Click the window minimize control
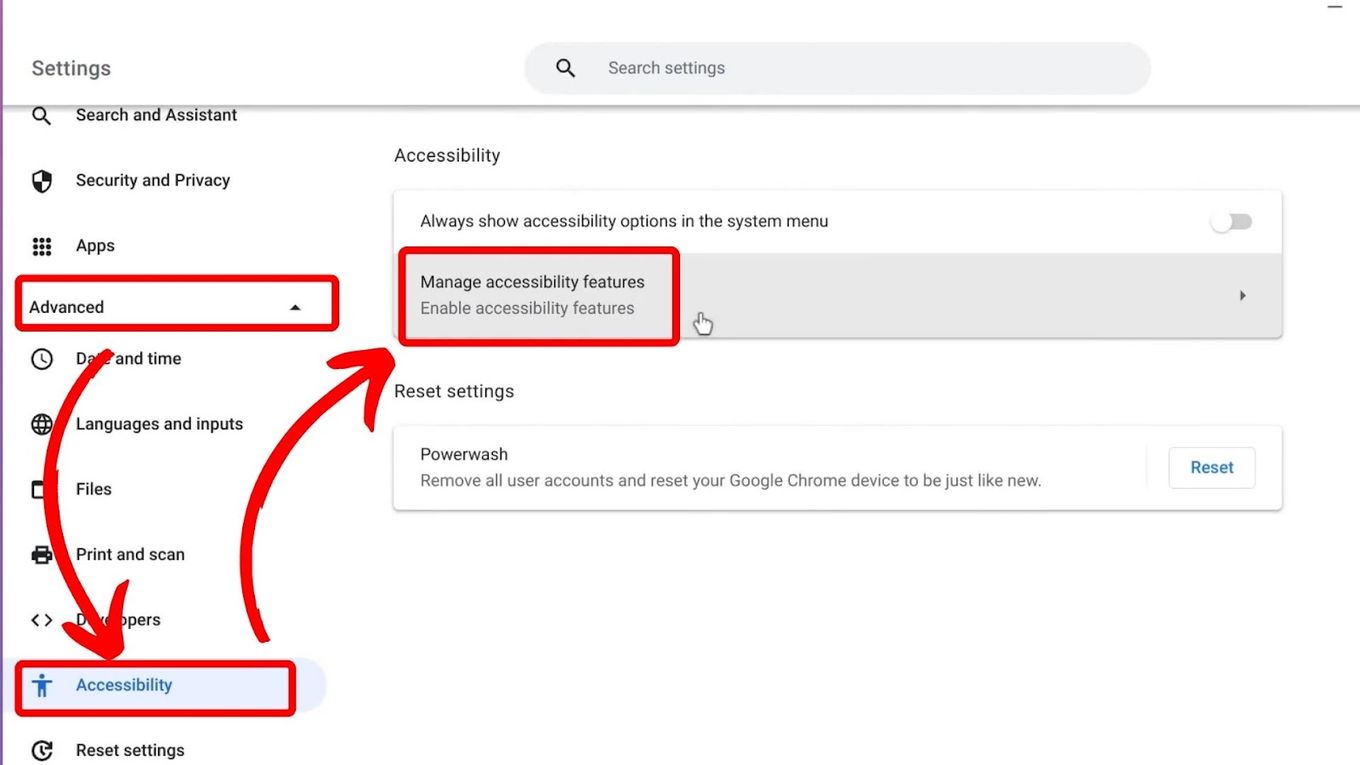1360x765 pixels. [x=1337, y=8]
